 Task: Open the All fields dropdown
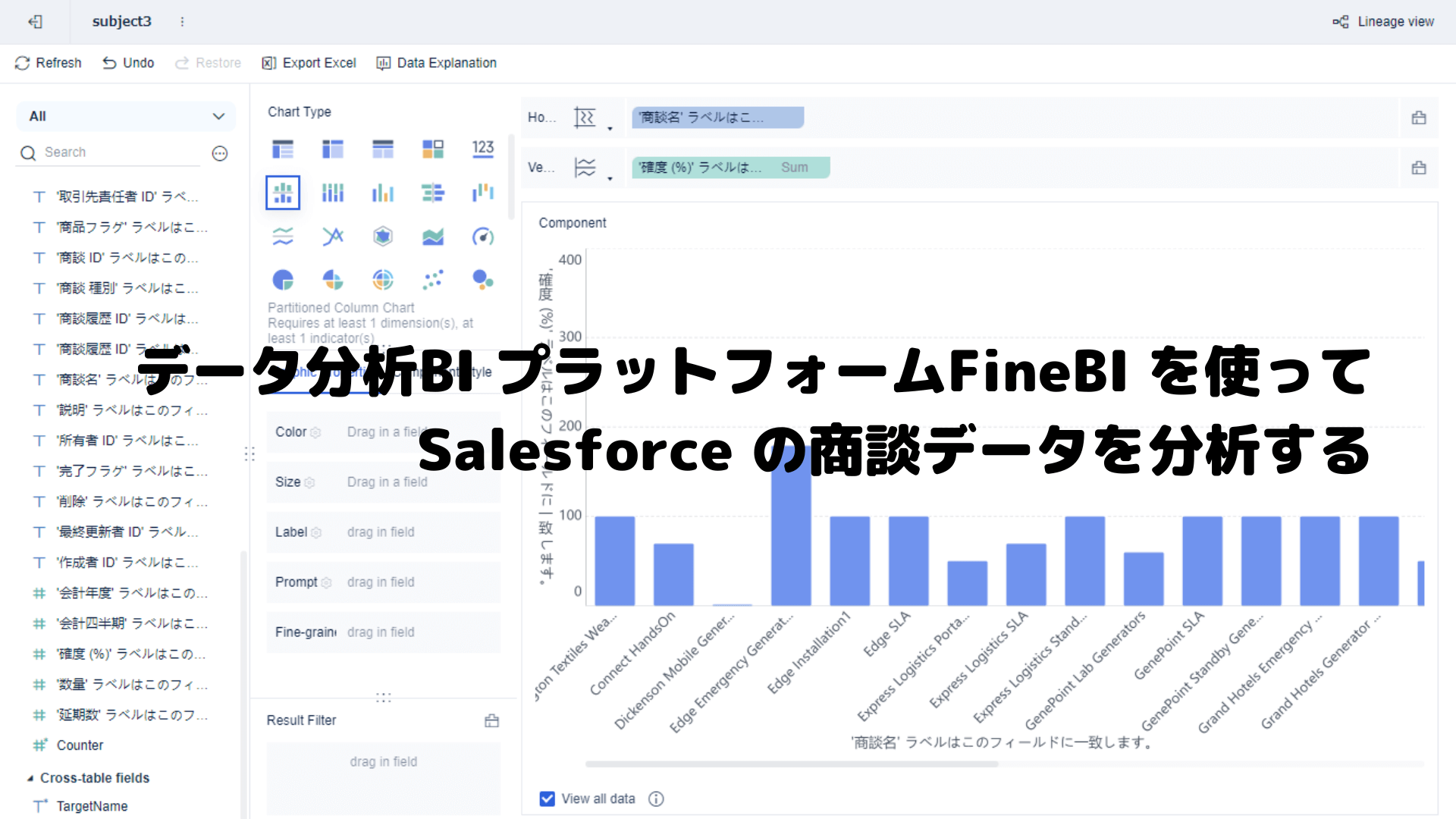[x=126, y=117]
